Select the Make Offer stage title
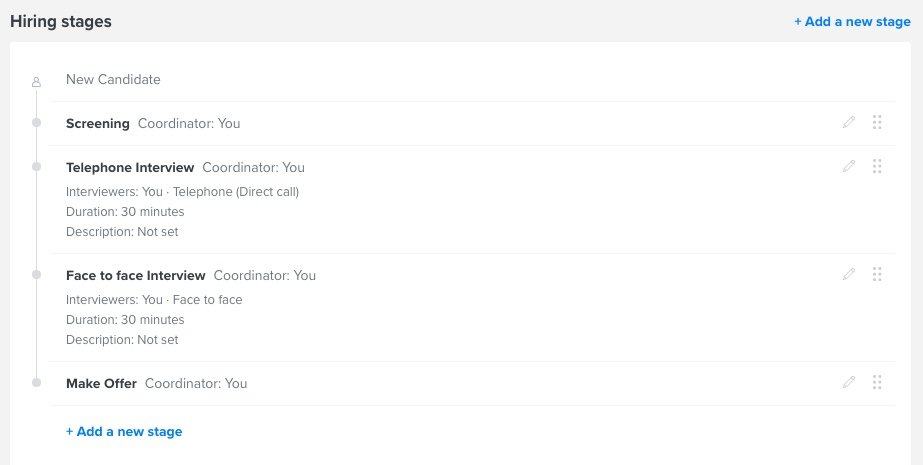This screenshot has height=465, width=923. click(x=101, y=383)
